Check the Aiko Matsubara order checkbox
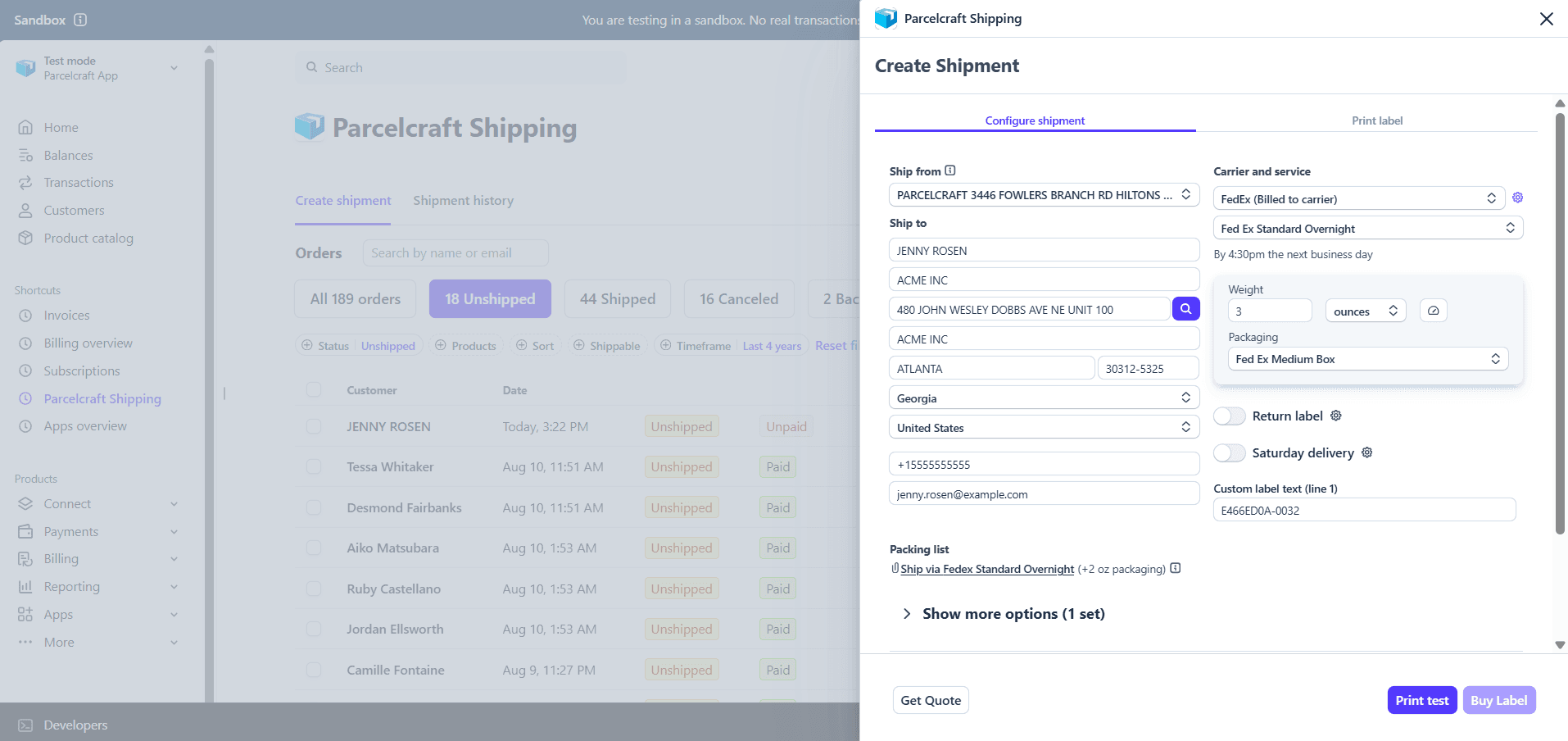This screenshot has width=1568, height=741. click(x=314, y=548)
